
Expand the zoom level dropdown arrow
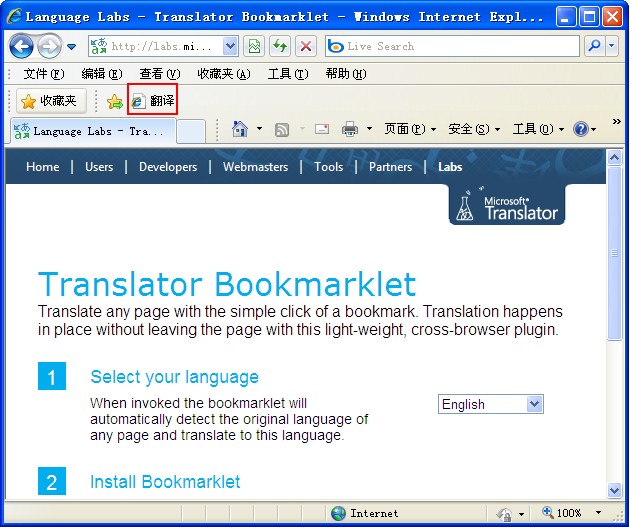pos(598,513)
